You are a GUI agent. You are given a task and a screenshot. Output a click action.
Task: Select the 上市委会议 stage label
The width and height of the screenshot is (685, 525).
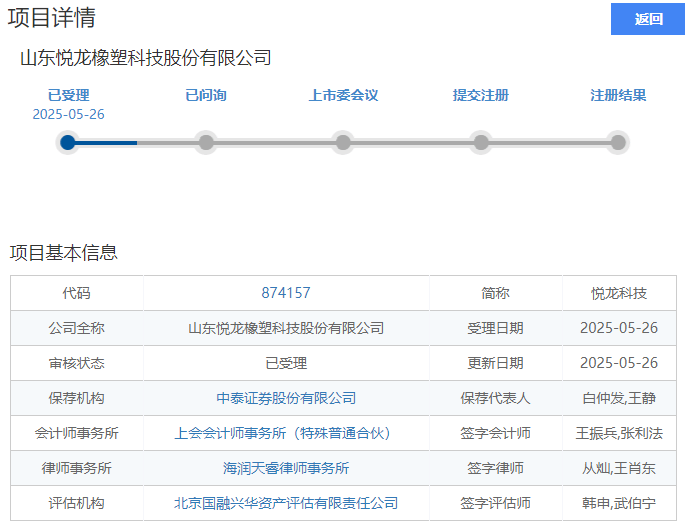[343, 96]
